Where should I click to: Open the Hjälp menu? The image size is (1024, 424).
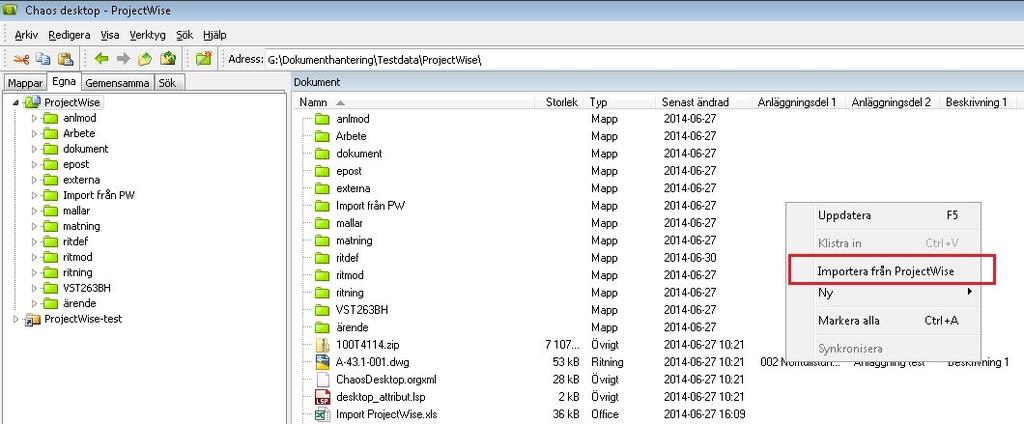[215, 35]
